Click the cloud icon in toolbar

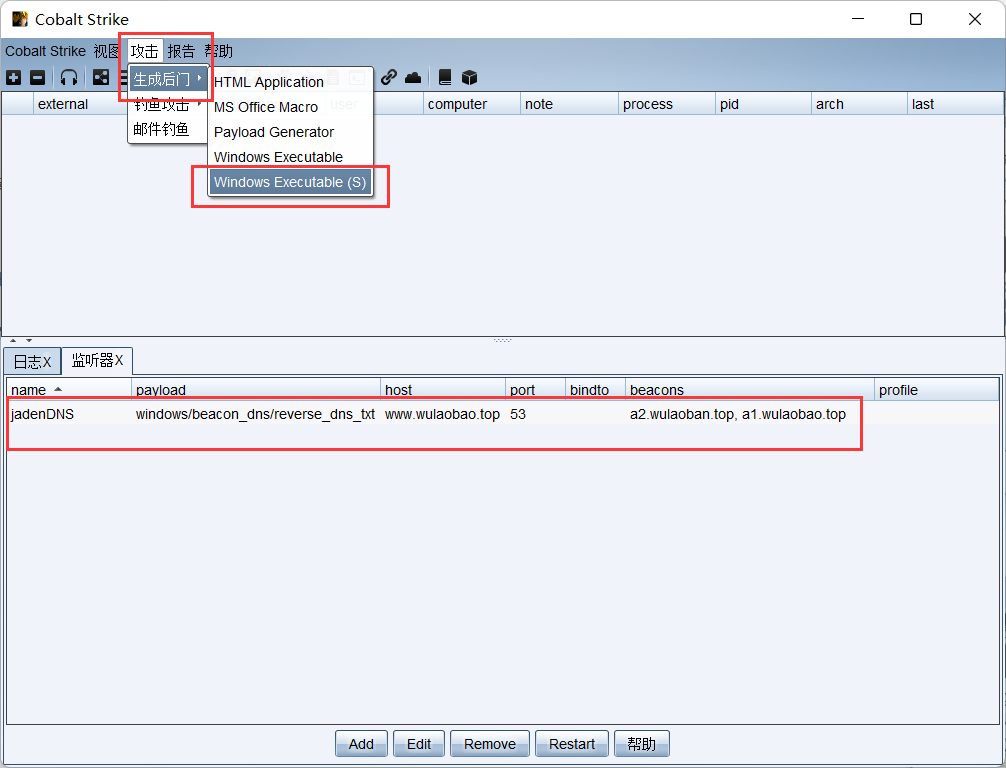pos(413,78)
